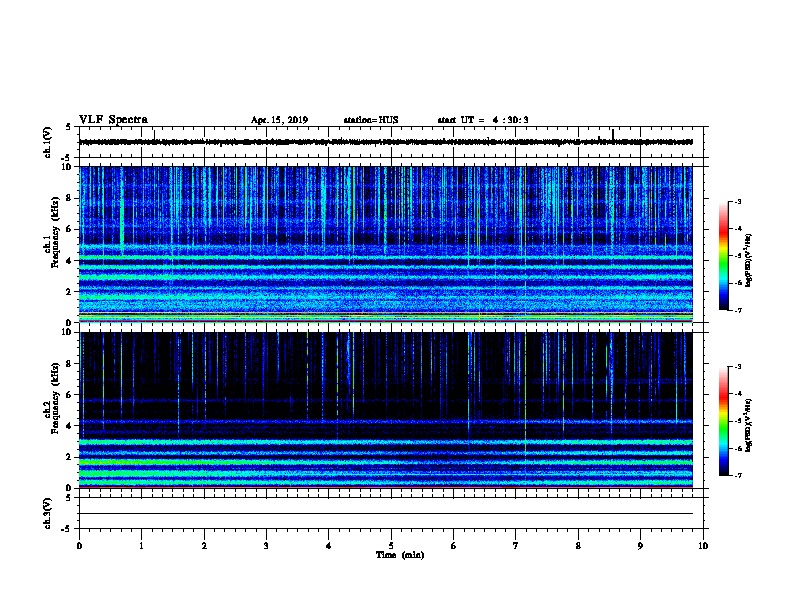Screen dimensions: 792x612
Task: Click the '6' kHz tick on ch.2 spectrogram
Action: [70, 395]
